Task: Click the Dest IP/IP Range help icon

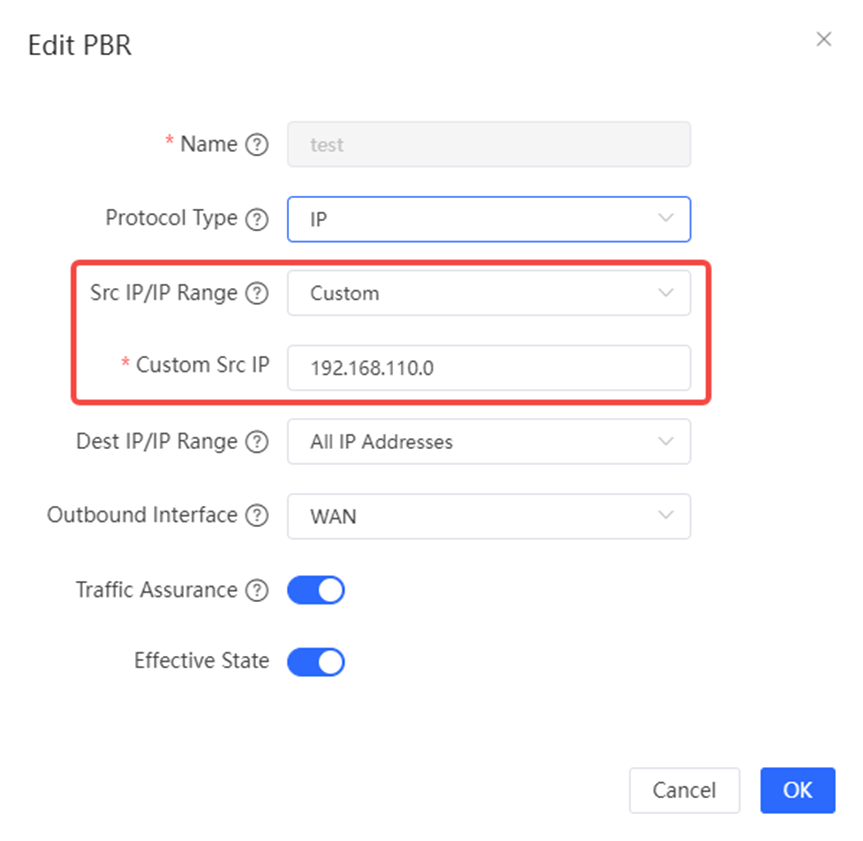Action: (256, 441)
